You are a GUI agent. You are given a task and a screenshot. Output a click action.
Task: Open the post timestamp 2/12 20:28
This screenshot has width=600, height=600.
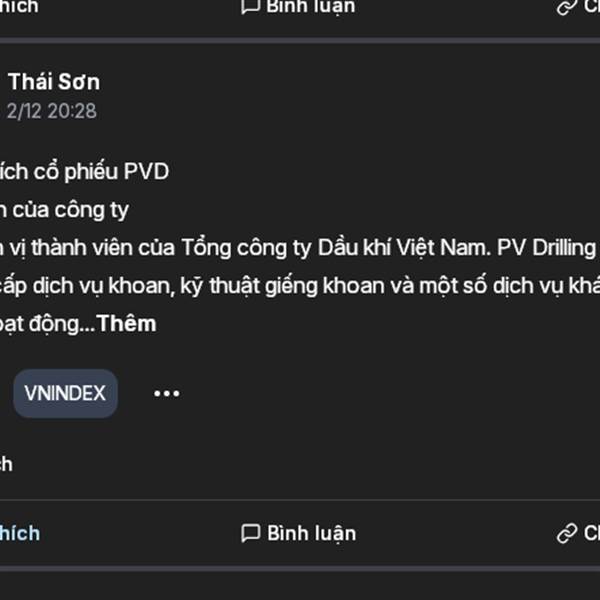[x=52, y=111]
